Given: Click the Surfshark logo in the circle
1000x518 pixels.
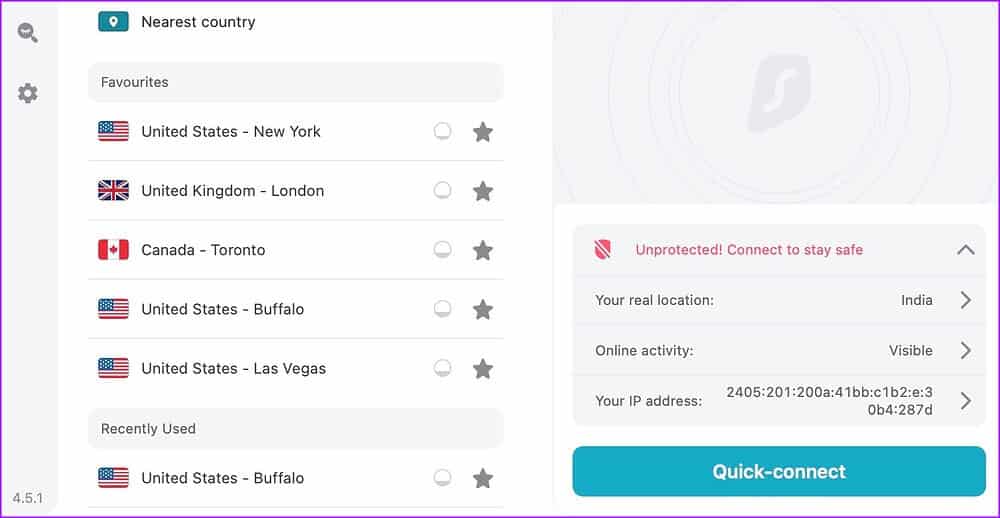Looking at the screenshot, I should (x=777, y=93).
